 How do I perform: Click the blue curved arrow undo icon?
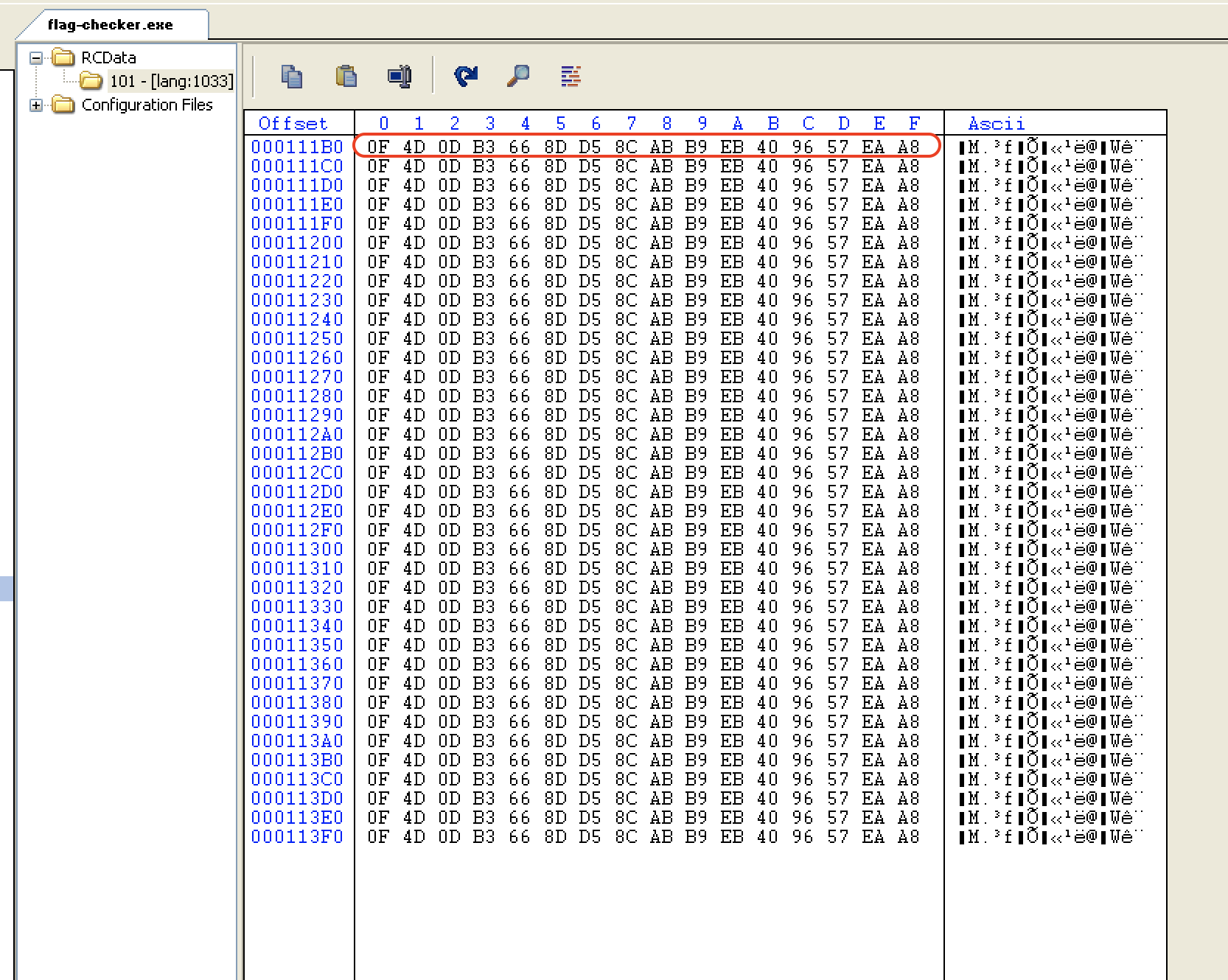(466, 76)
